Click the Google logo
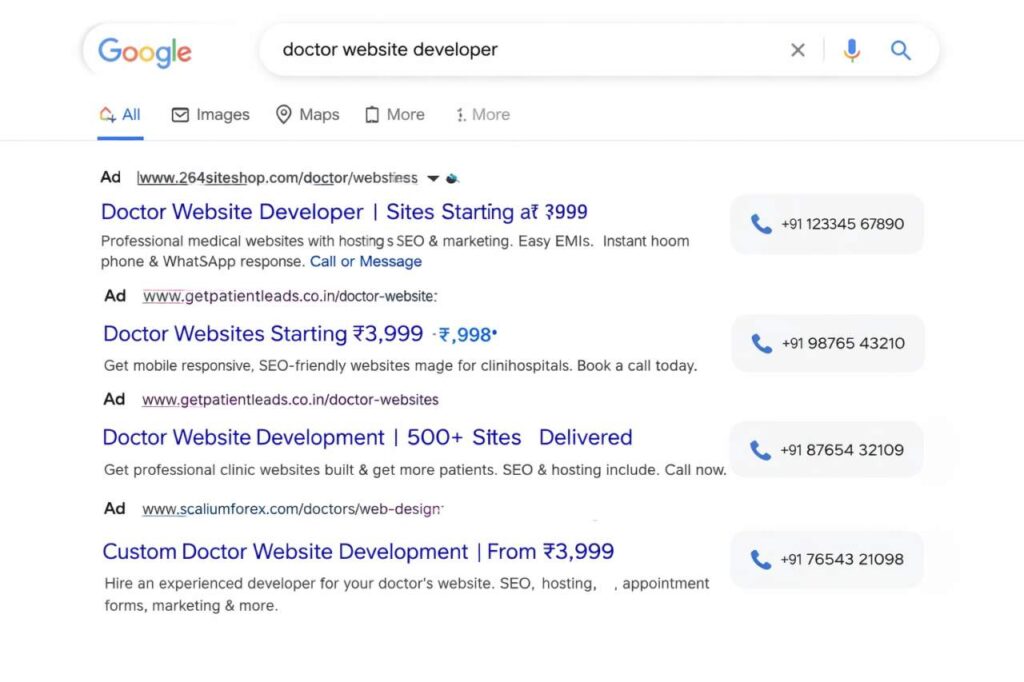Viewport: 1024px width, 682px height. click(145, 51)
